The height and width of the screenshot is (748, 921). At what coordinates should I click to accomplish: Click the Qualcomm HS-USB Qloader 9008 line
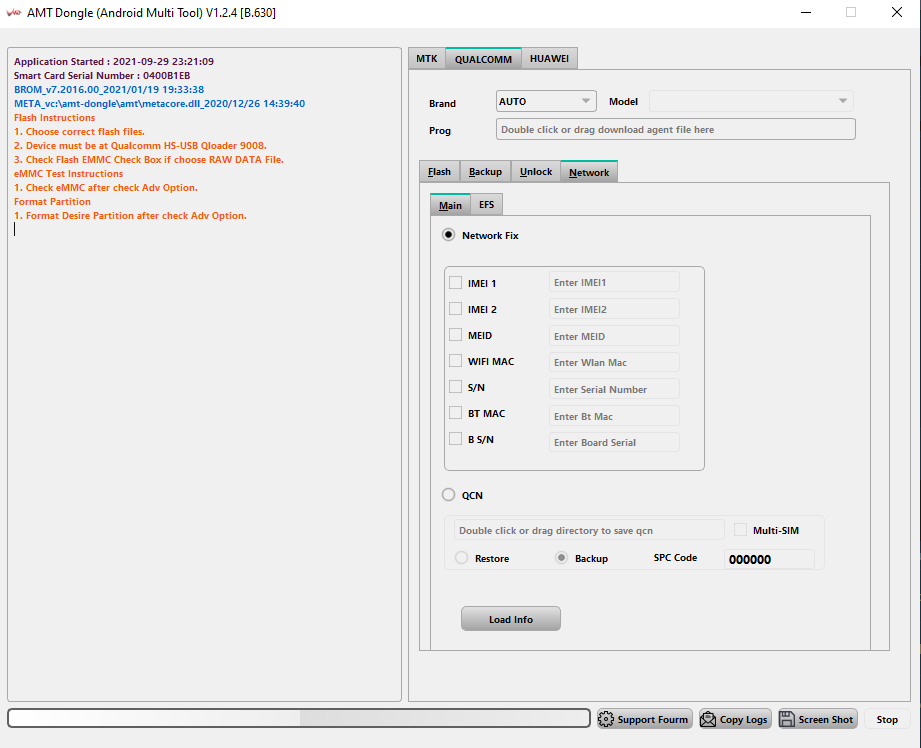[x=140, y=145]
